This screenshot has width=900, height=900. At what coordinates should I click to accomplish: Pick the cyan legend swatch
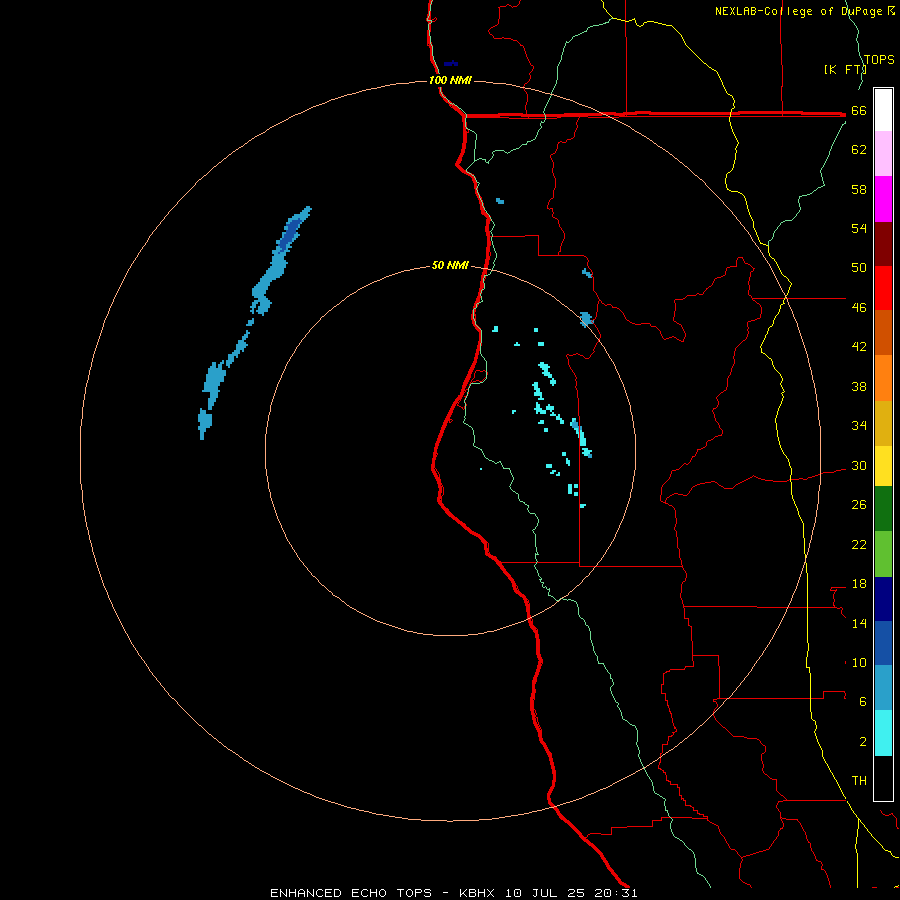click(883, 733)
